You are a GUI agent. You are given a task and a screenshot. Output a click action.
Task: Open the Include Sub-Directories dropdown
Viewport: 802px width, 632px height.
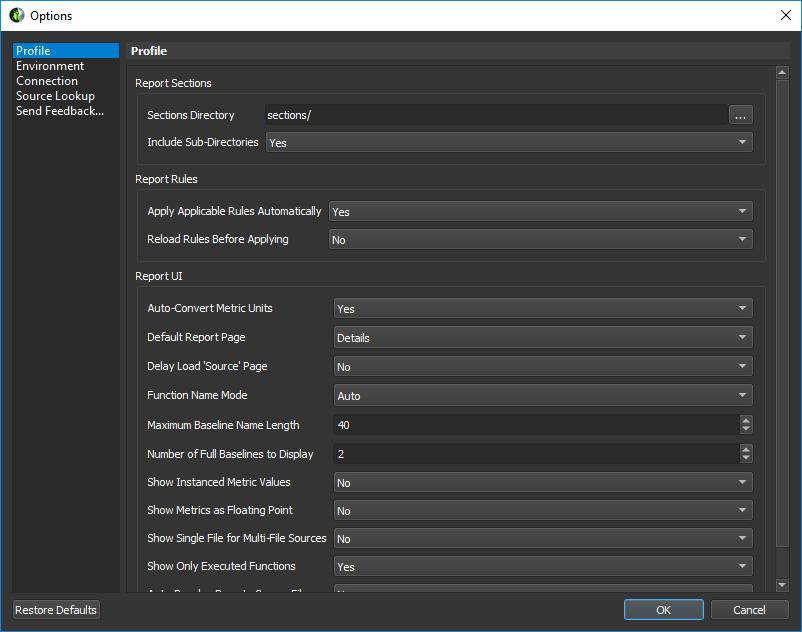[508, 143]
